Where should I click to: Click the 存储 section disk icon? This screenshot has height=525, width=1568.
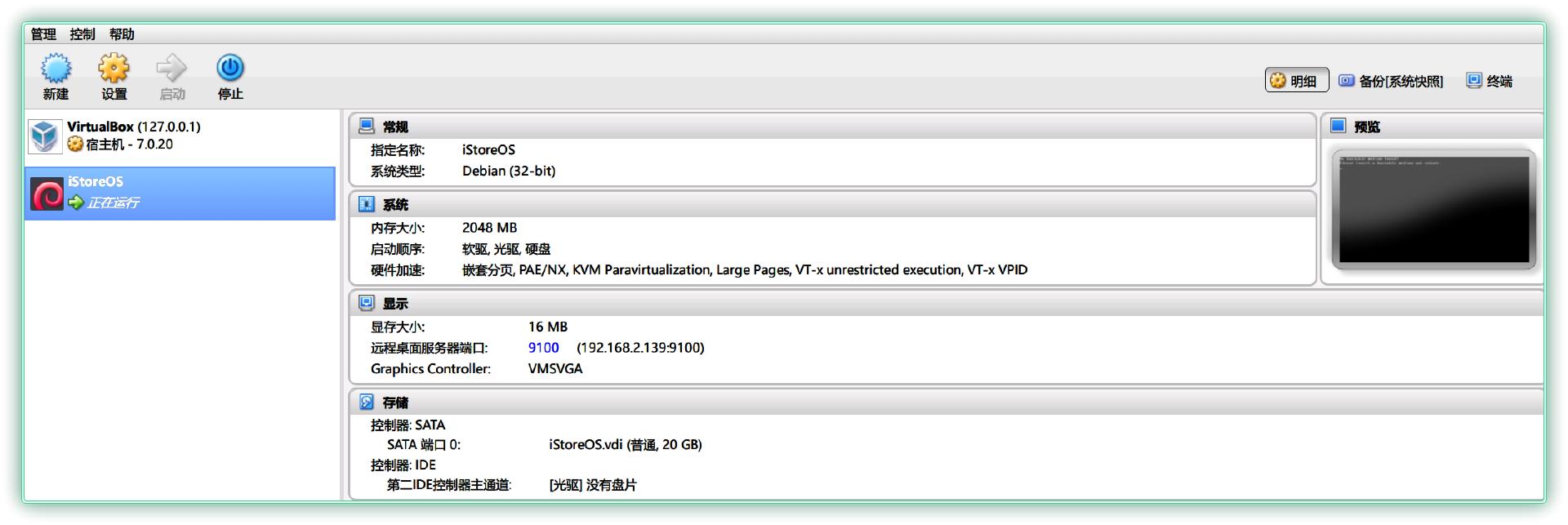(367, 403)
